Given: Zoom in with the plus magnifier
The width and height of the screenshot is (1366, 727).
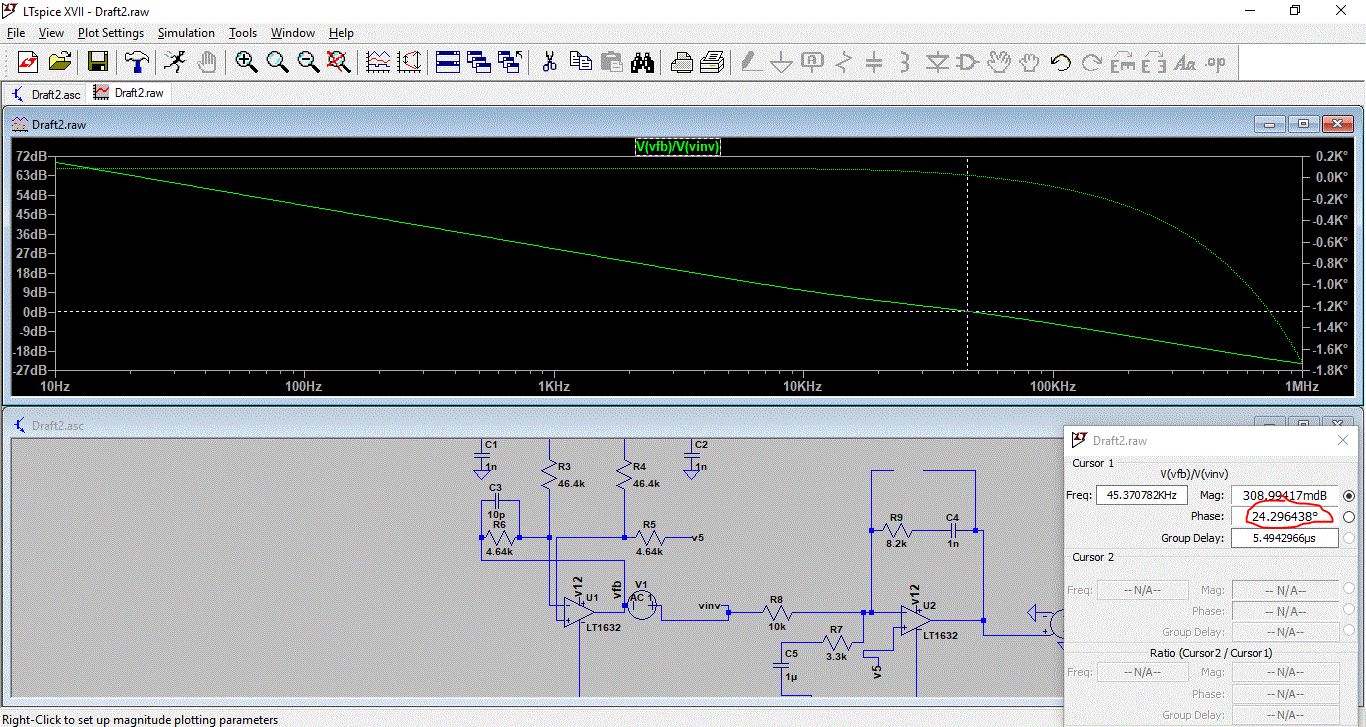Looking at the screenshot, I should (246, 62).
